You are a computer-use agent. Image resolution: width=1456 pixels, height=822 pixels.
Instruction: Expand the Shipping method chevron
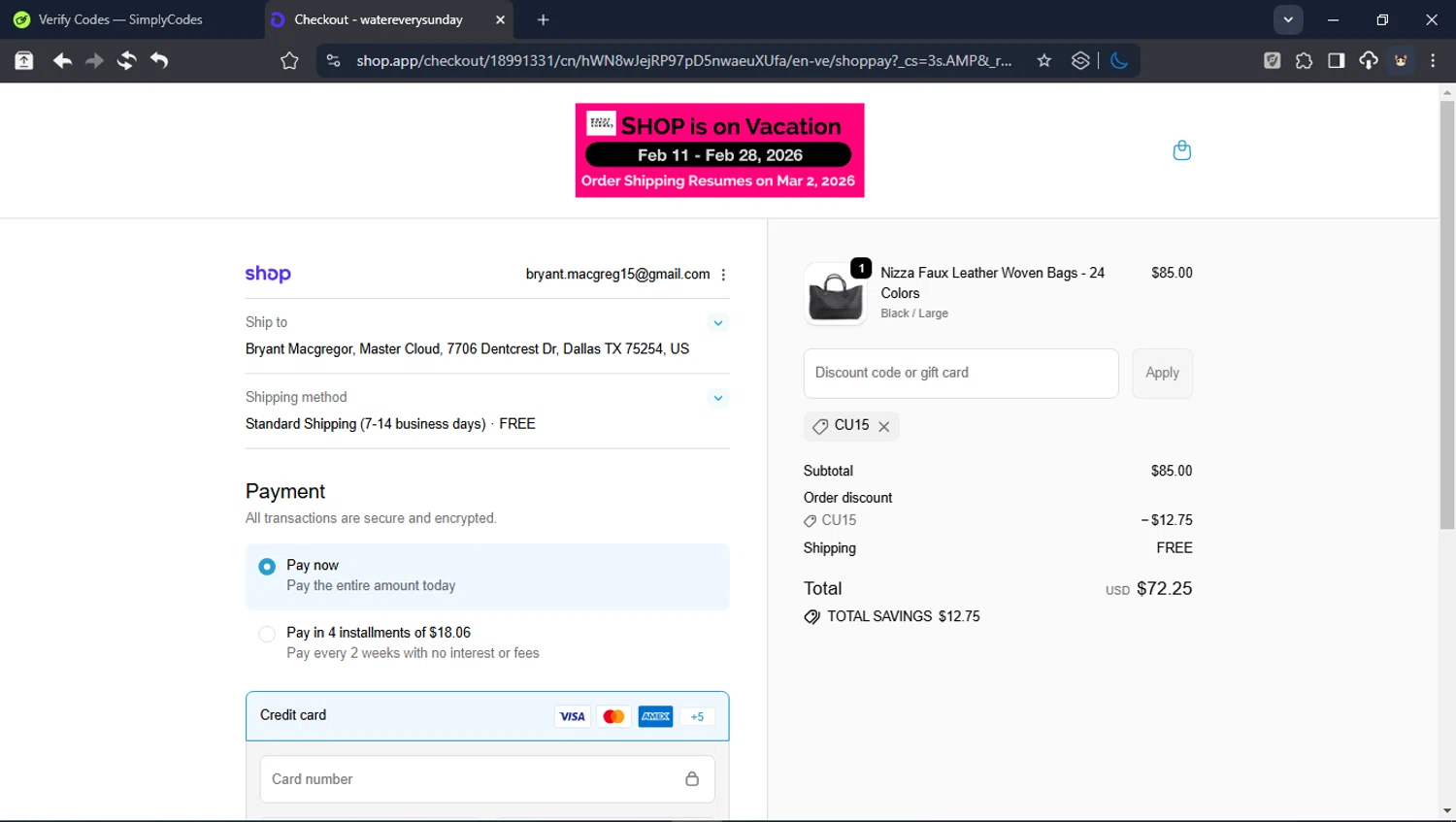tap(718, 398)
